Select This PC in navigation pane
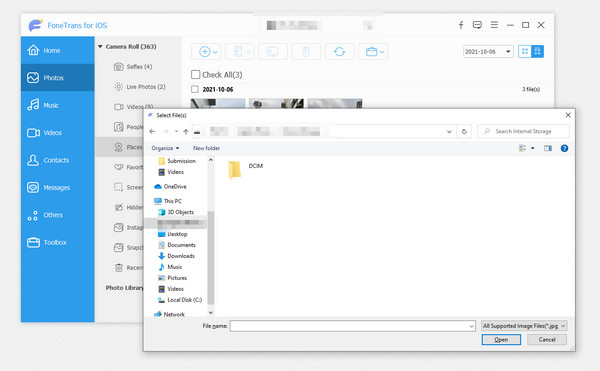The image size is (600, 371). (x=168, y=201)
